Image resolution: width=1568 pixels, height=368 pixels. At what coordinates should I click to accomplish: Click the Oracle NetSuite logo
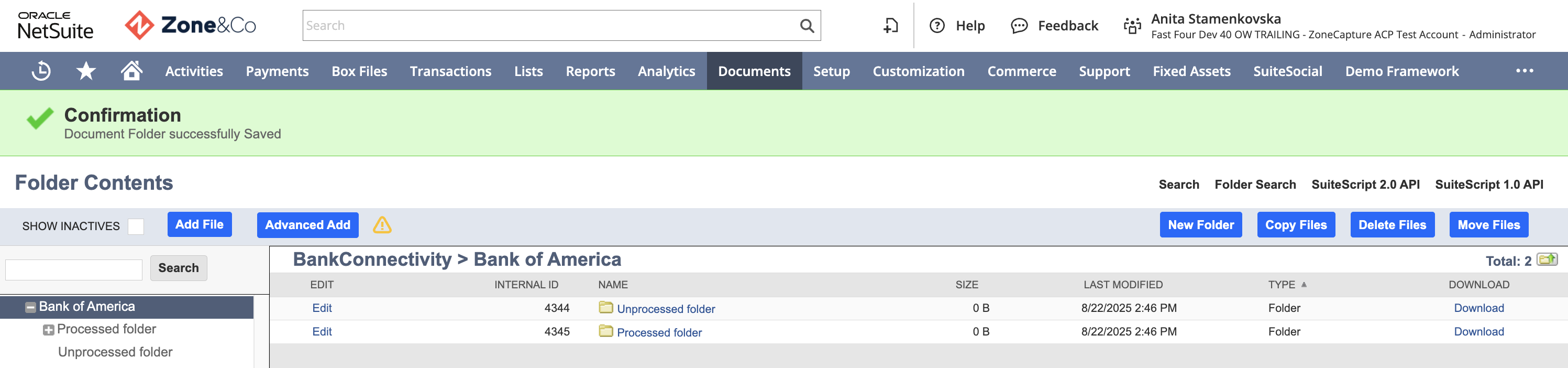[x=56, y=26]
